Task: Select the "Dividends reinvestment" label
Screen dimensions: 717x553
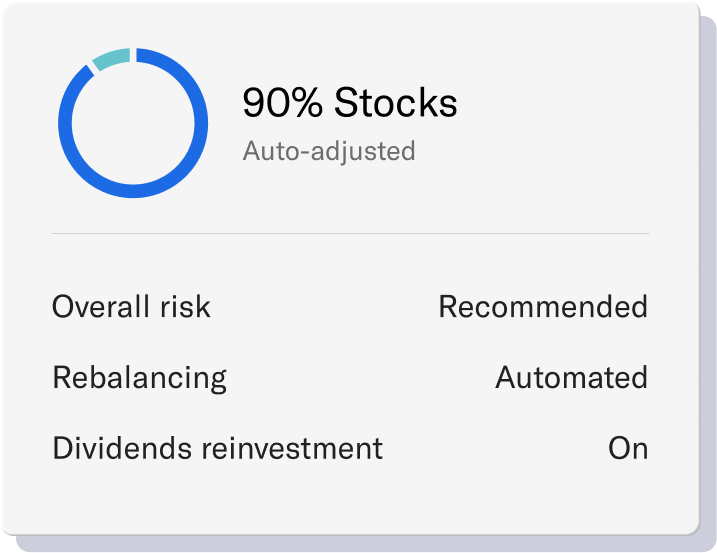Action: [217, 447]
